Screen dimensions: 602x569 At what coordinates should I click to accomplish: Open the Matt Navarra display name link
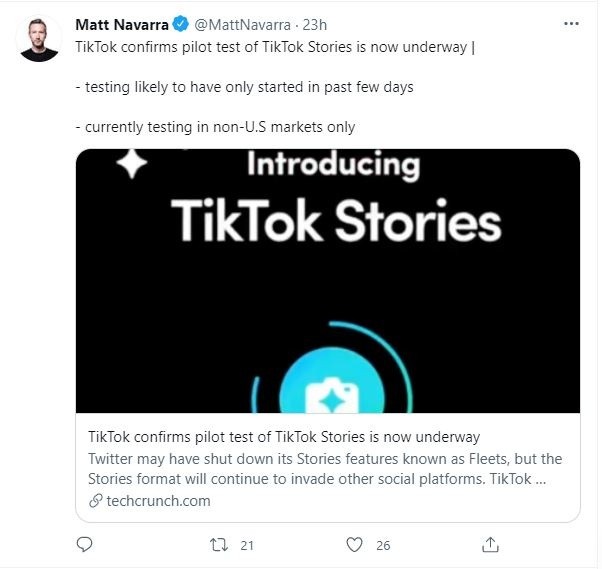coord(122,23)
